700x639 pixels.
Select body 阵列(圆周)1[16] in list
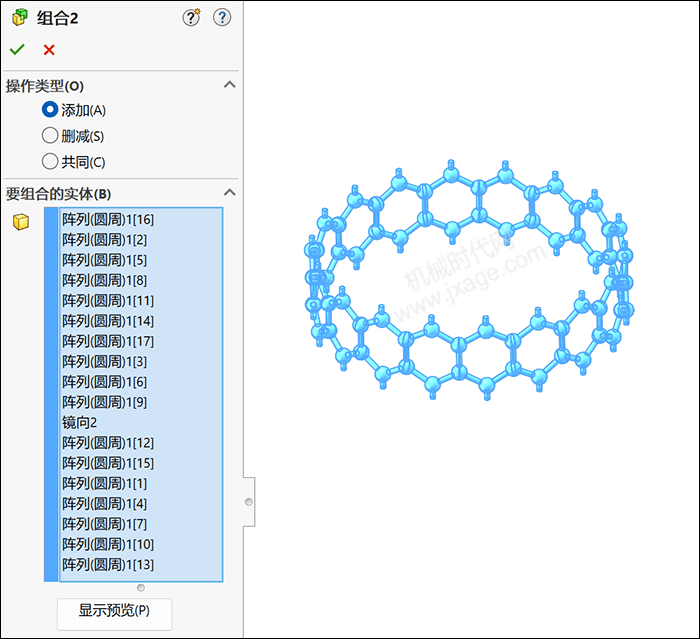pyautogui.click(x=141, y=219)
